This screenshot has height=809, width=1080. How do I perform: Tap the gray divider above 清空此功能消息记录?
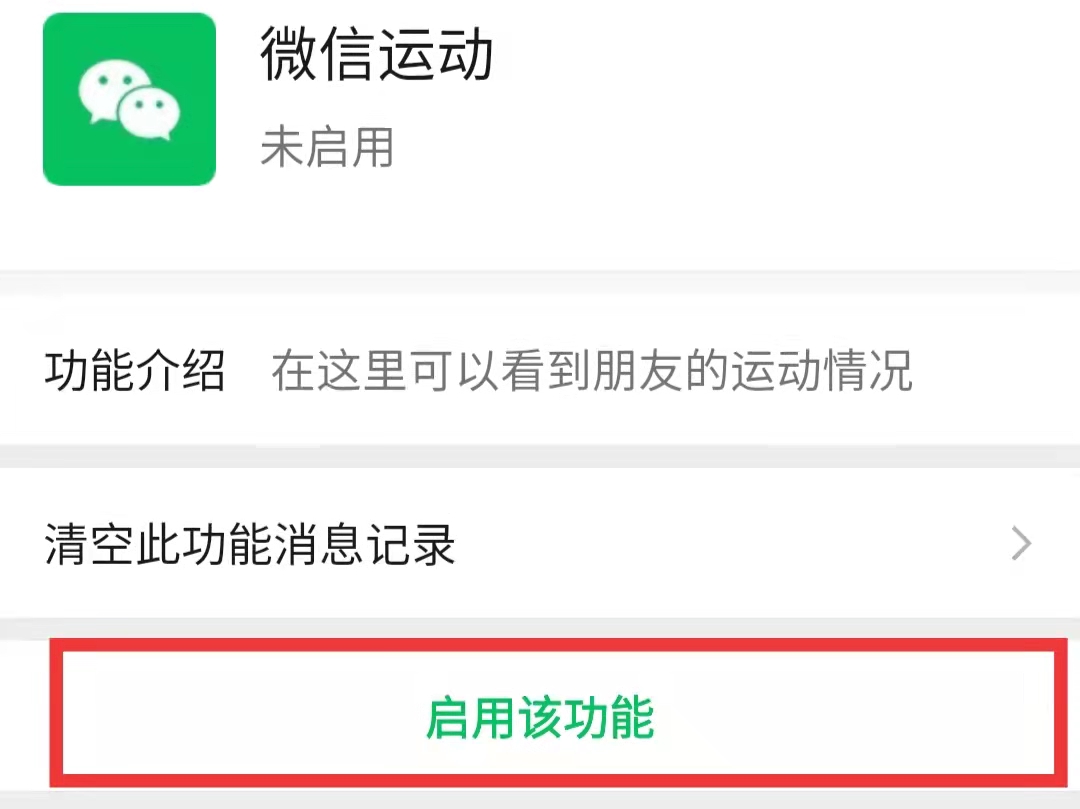[x=540, y=456]
